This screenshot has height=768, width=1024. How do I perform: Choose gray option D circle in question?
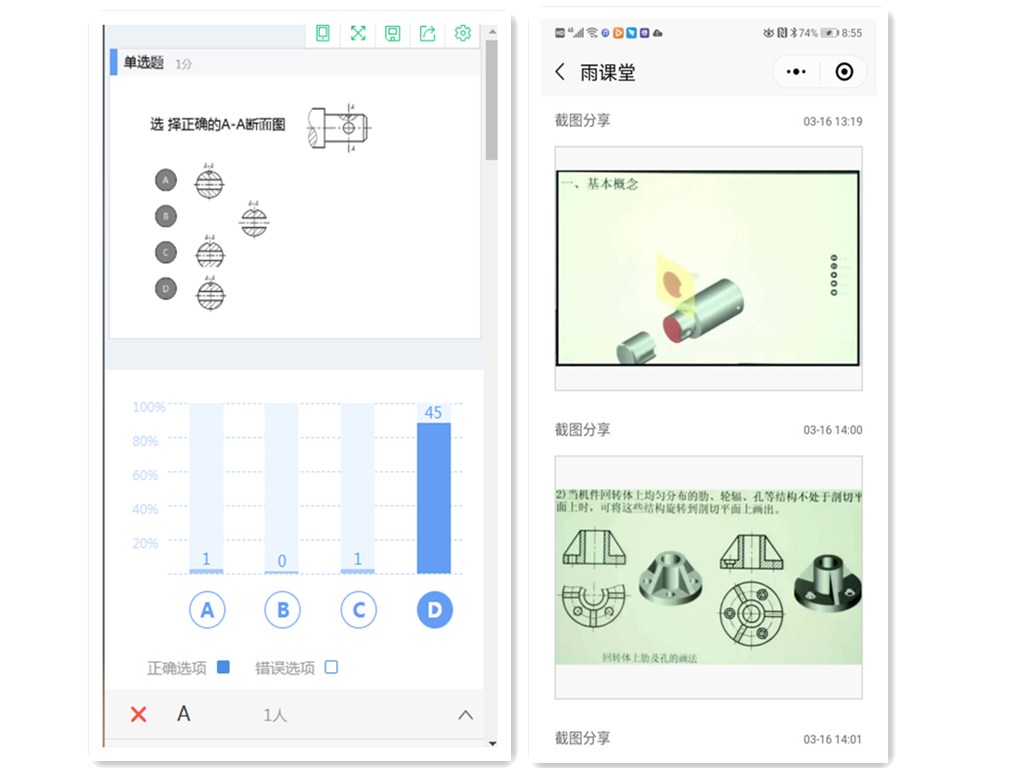coord(166,289)
